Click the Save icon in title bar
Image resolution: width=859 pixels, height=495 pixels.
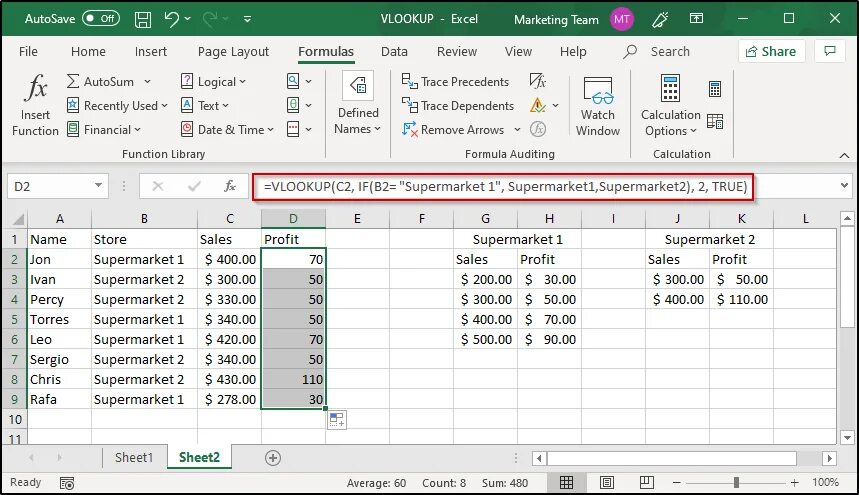143,19
